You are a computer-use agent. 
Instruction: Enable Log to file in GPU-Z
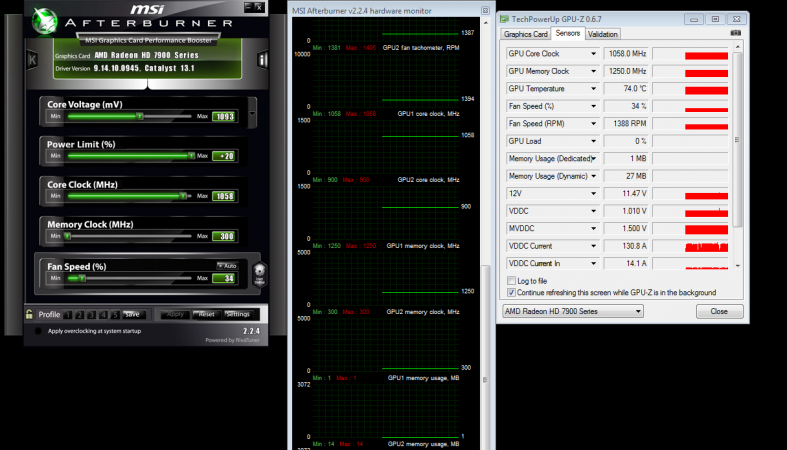click(x=511, y=281)
